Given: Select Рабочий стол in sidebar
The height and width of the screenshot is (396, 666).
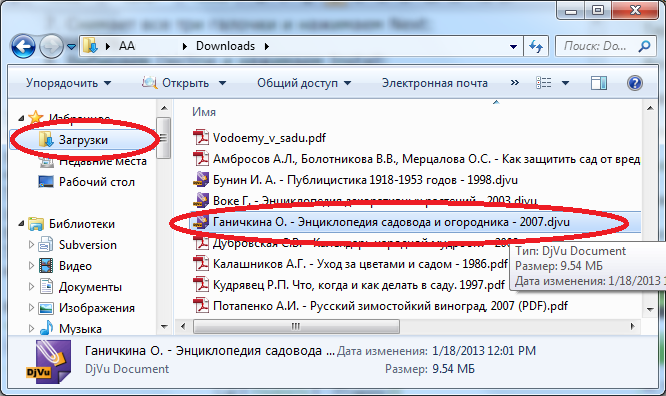Looking at the screenshot, I should (96, 182).
